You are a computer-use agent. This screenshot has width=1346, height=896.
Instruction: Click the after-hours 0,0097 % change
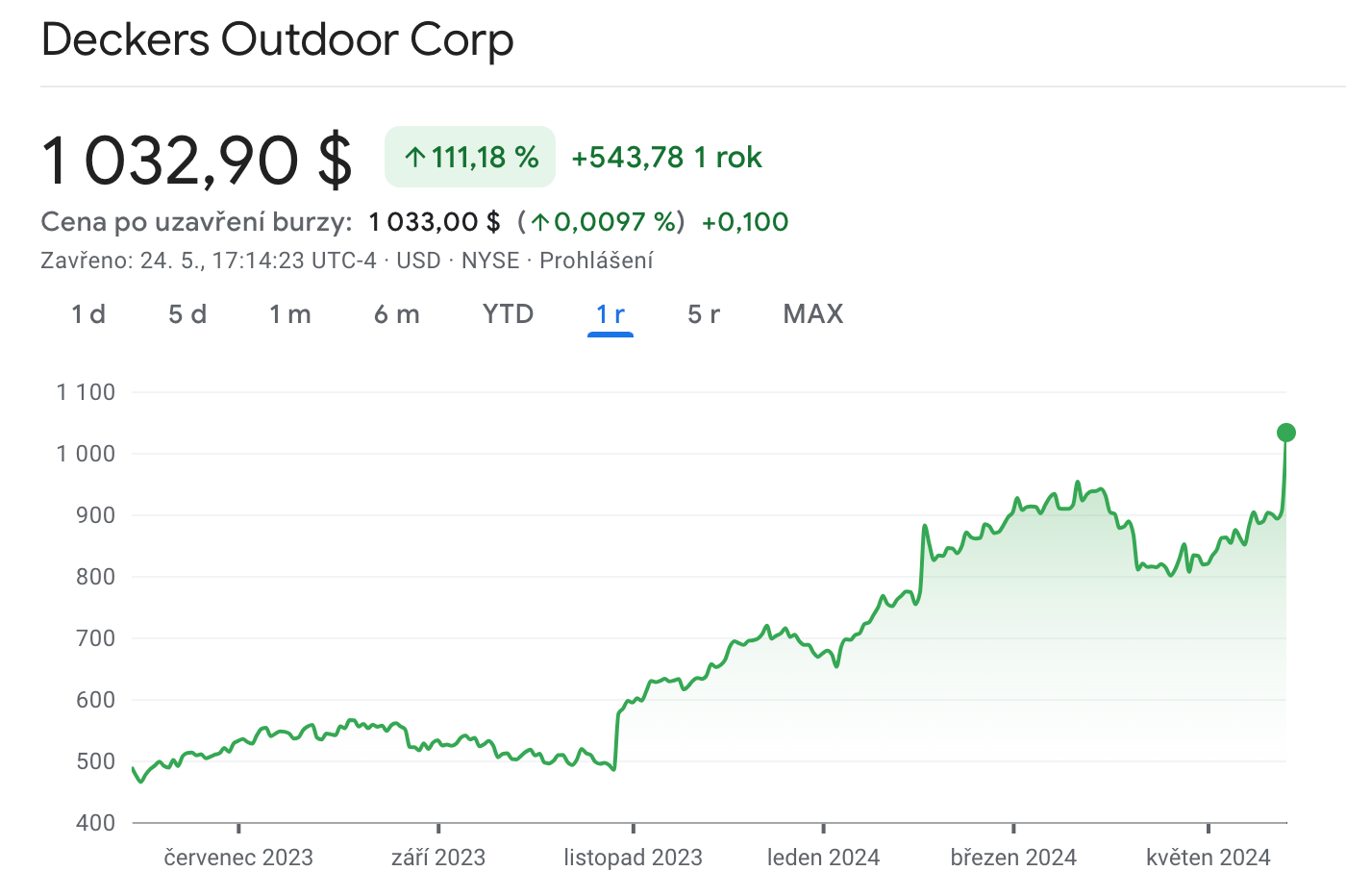tap(602, 222)
